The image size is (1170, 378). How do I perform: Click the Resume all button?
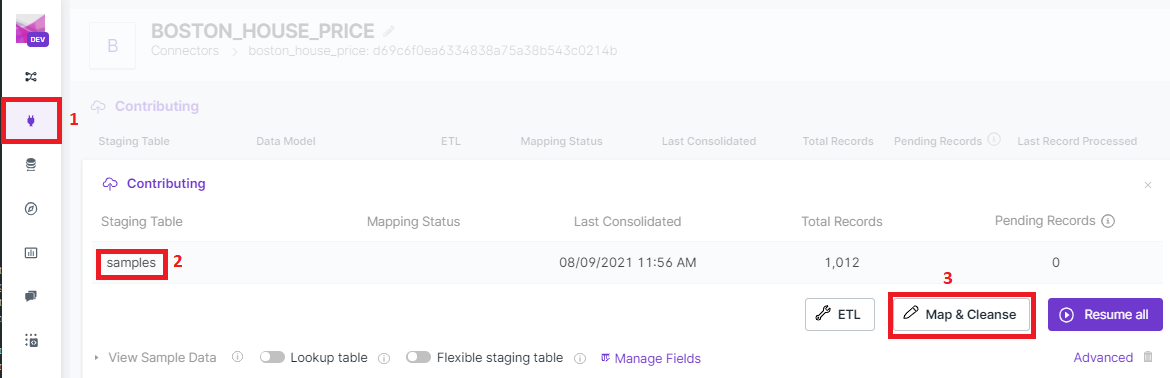1105,315
